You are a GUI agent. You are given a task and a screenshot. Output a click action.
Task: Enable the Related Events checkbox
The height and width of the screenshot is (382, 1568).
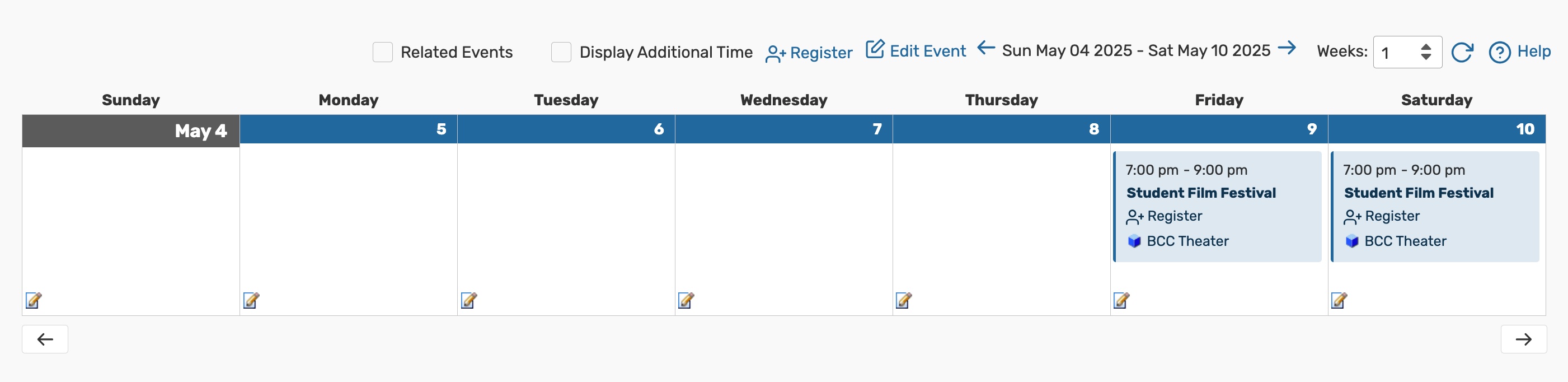382,53
